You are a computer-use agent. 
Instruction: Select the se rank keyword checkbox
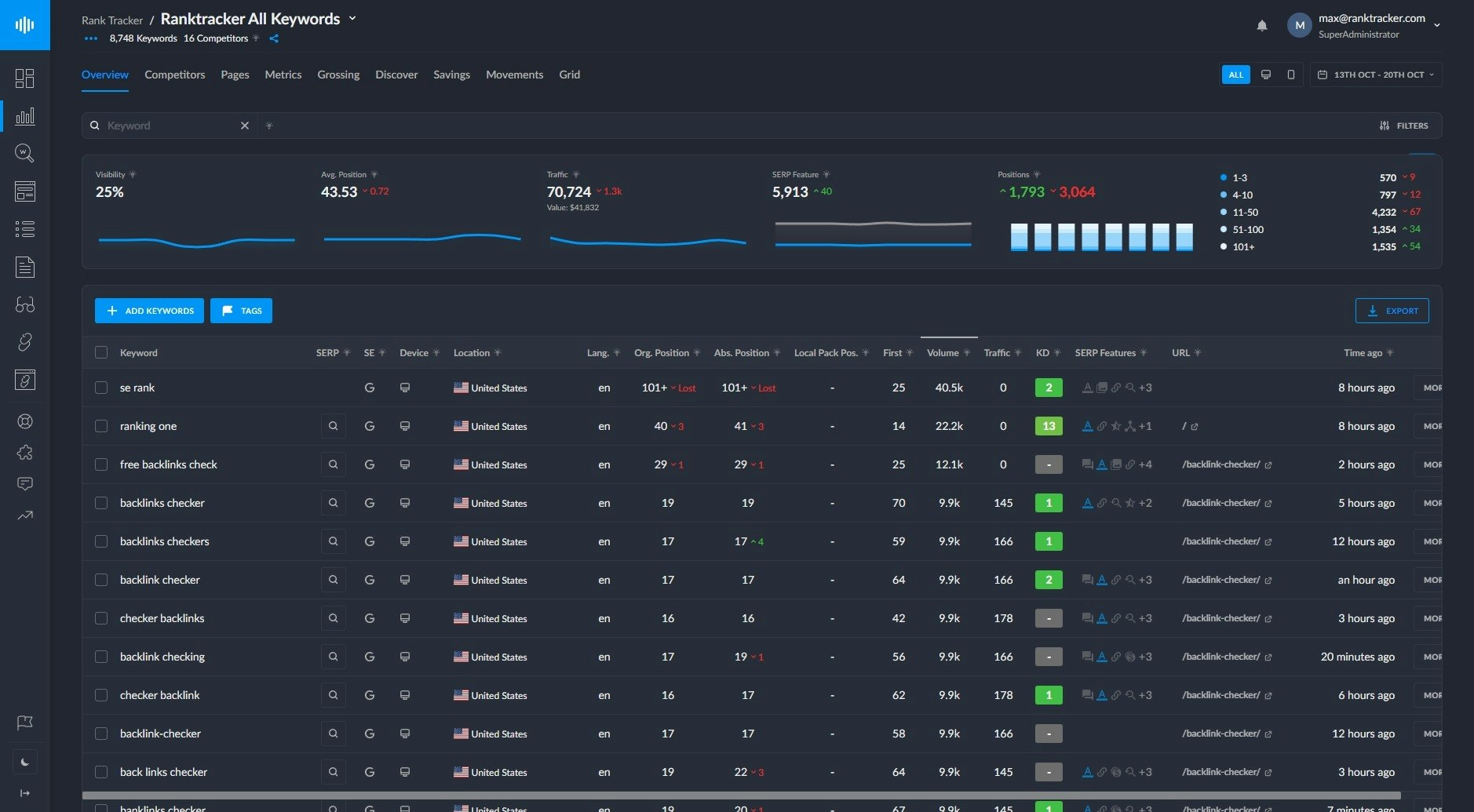tap(101, 388)
